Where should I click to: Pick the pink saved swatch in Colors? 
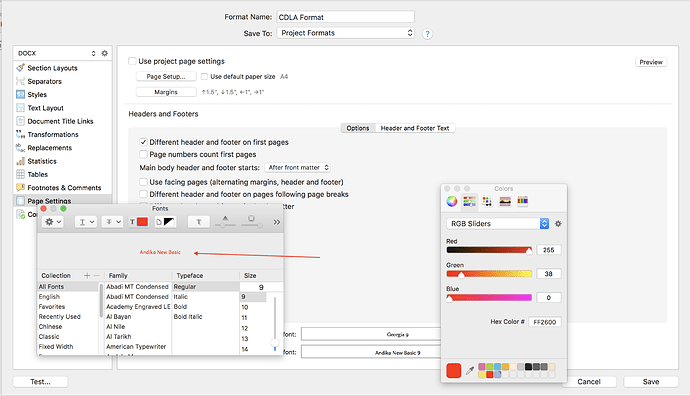[x=482, y=367]
